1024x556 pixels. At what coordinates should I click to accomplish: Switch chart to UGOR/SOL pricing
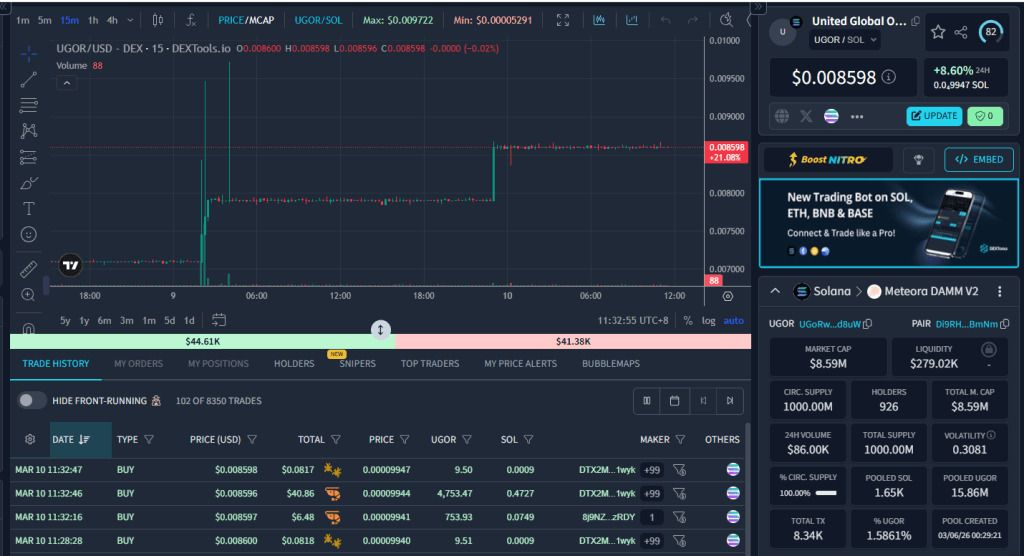pos(318,20)
